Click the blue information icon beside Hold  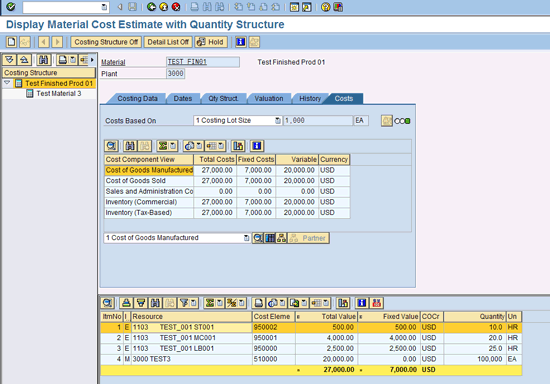pos(240,42)
